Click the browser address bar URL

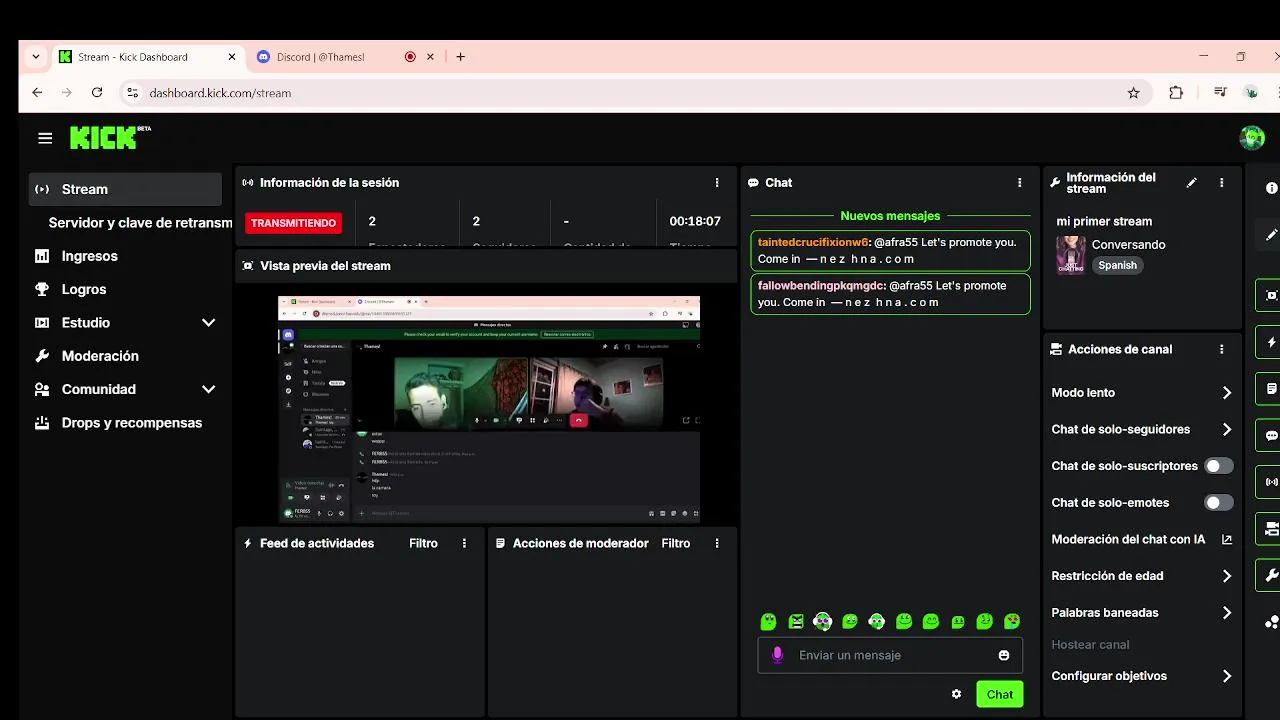[220, 93]
